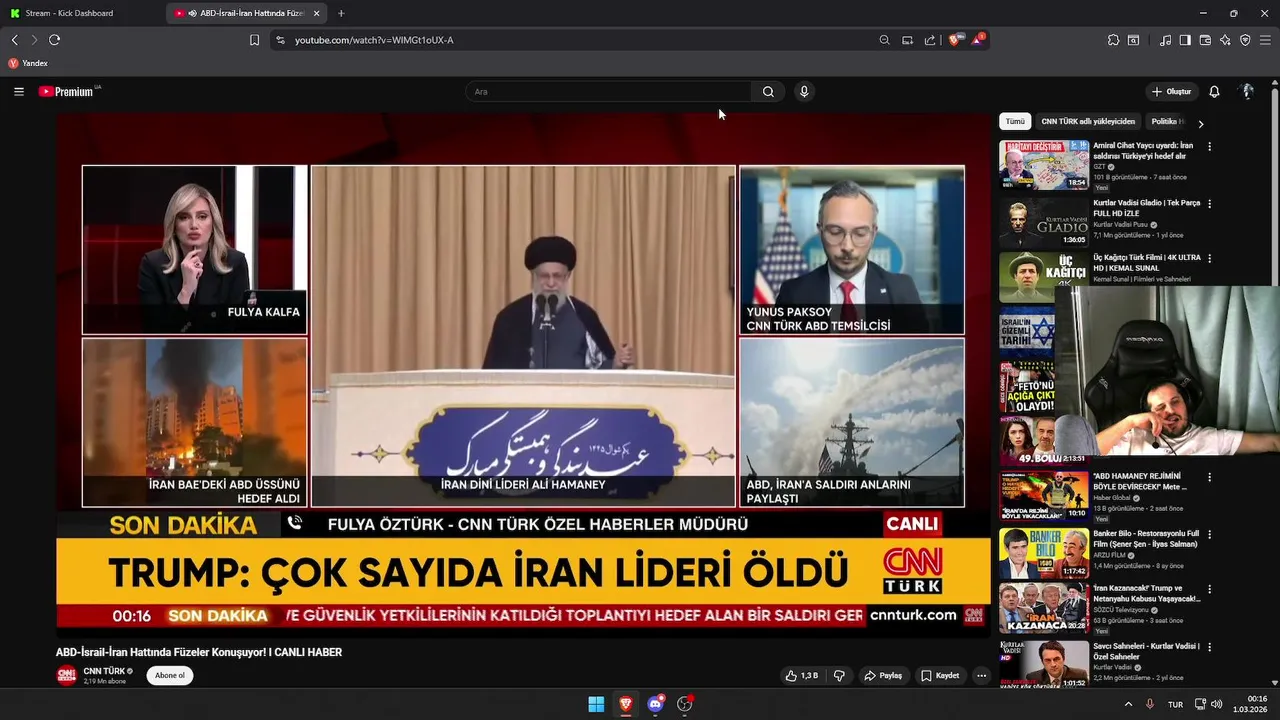Open options for Banker Bilo video
Viewport: 1280px width, 720px height.
(x=1209, y=535)
